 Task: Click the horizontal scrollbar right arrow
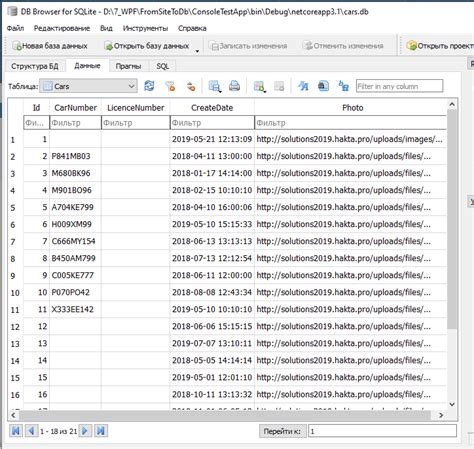(441, 415)
